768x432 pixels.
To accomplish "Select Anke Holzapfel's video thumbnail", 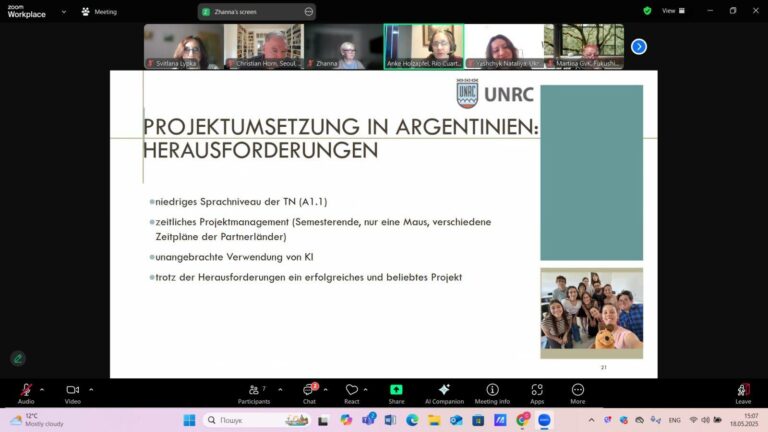I will point(424,47).
